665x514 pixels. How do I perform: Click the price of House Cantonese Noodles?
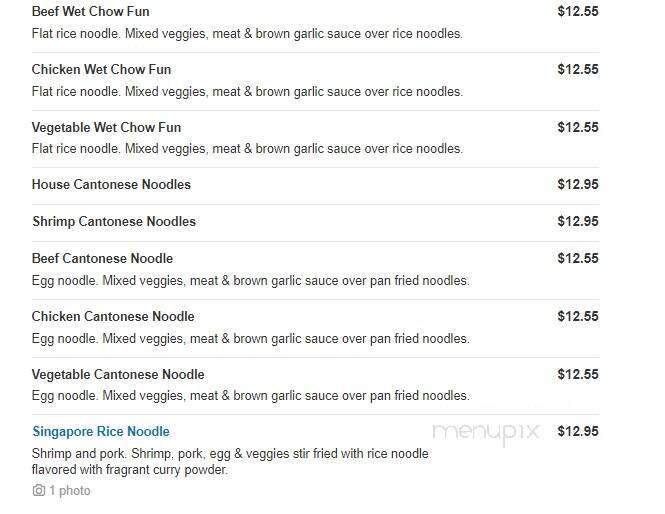(x=578, y=185)
